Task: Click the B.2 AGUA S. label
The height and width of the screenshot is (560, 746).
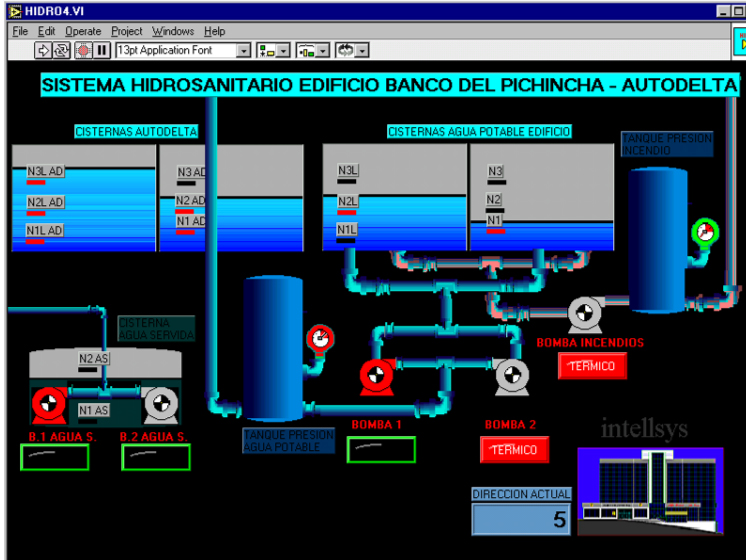Action: 153,437
